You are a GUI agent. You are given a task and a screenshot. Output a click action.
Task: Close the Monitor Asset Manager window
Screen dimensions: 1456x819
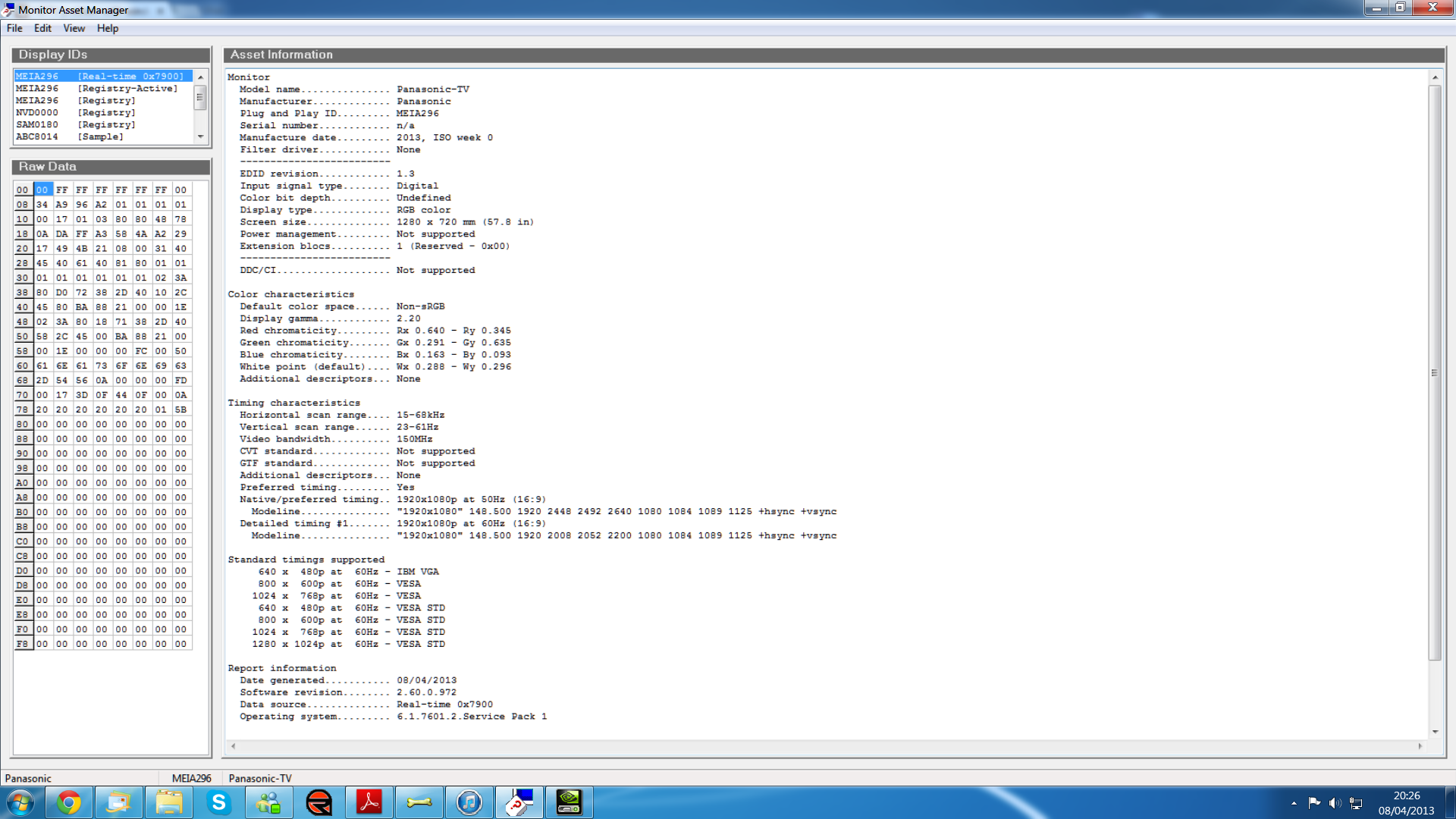(1432, 8)
